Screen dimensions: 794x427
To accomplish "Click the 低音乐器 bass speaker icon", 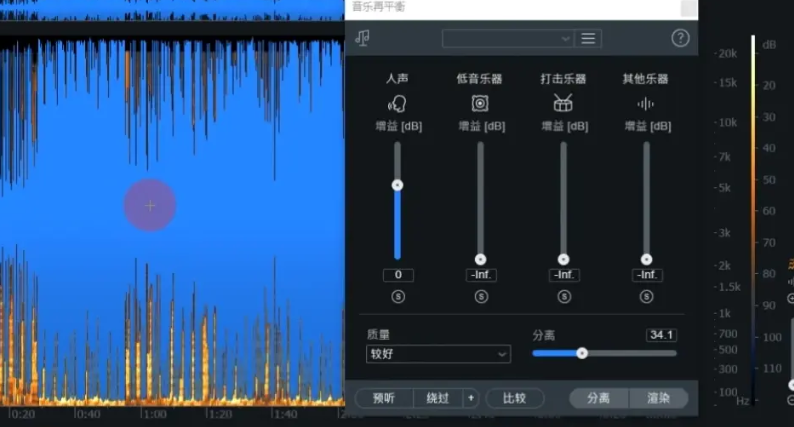I will (480, 103).
